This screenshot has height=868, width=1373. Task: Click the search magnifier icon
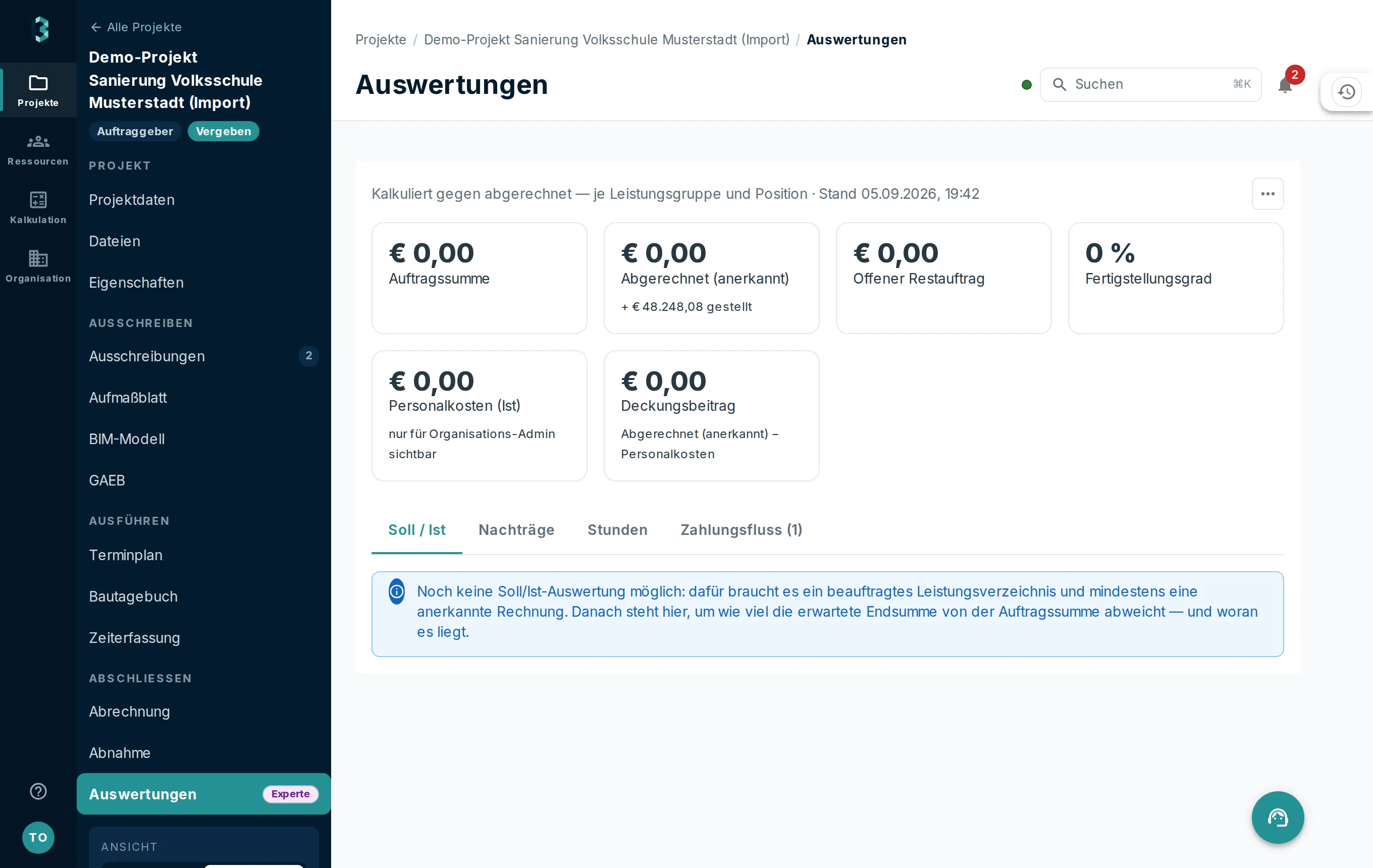(1059, 84)
